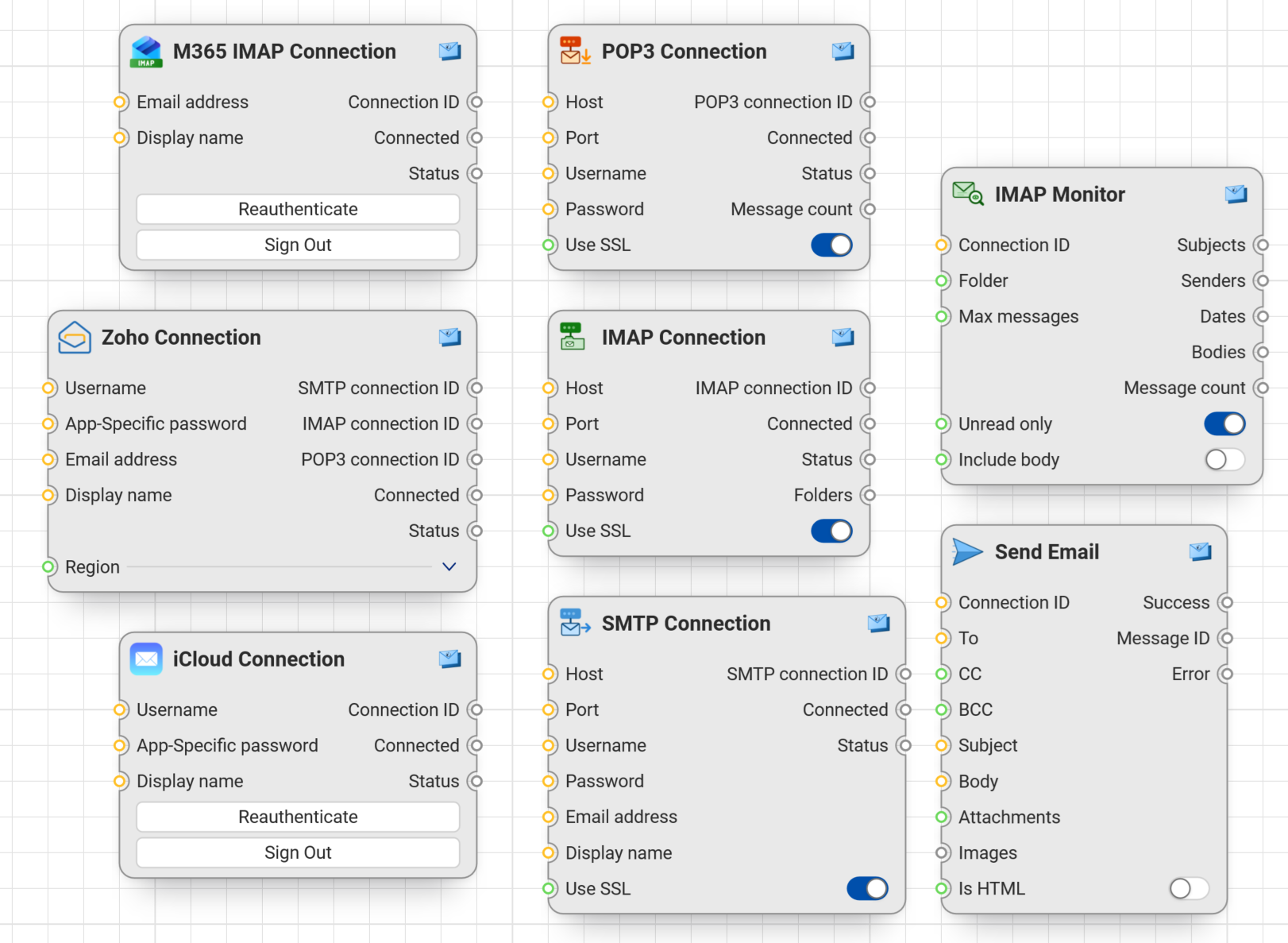Click the Subject input port on Send Email
1288x943 pixels.
942,745
